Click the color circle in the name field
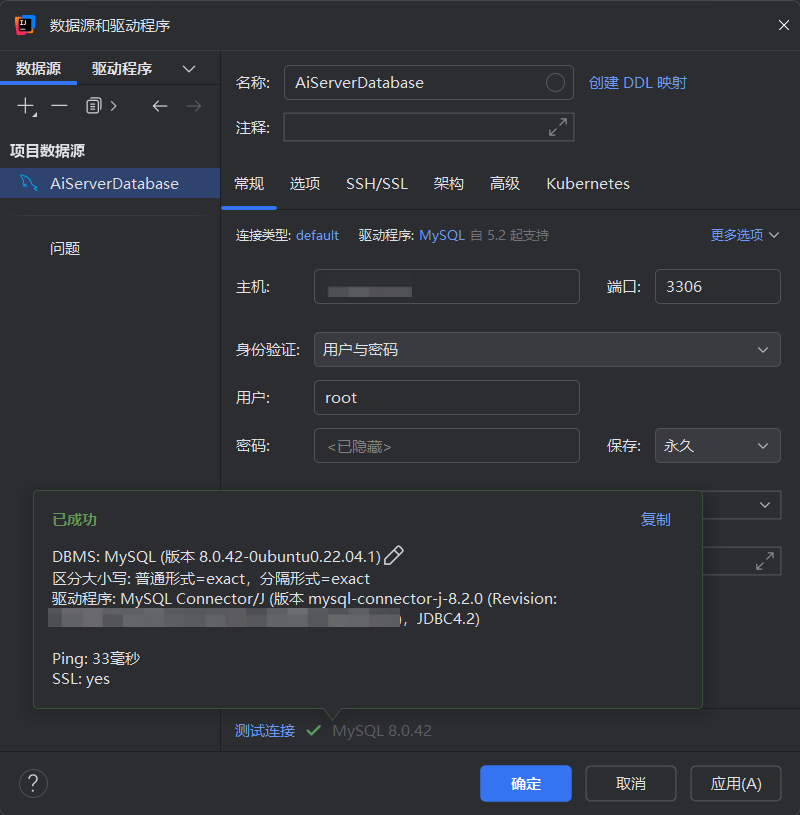This screenshot has width=800, height=815. pyautogui.click(x=555, y=83)
